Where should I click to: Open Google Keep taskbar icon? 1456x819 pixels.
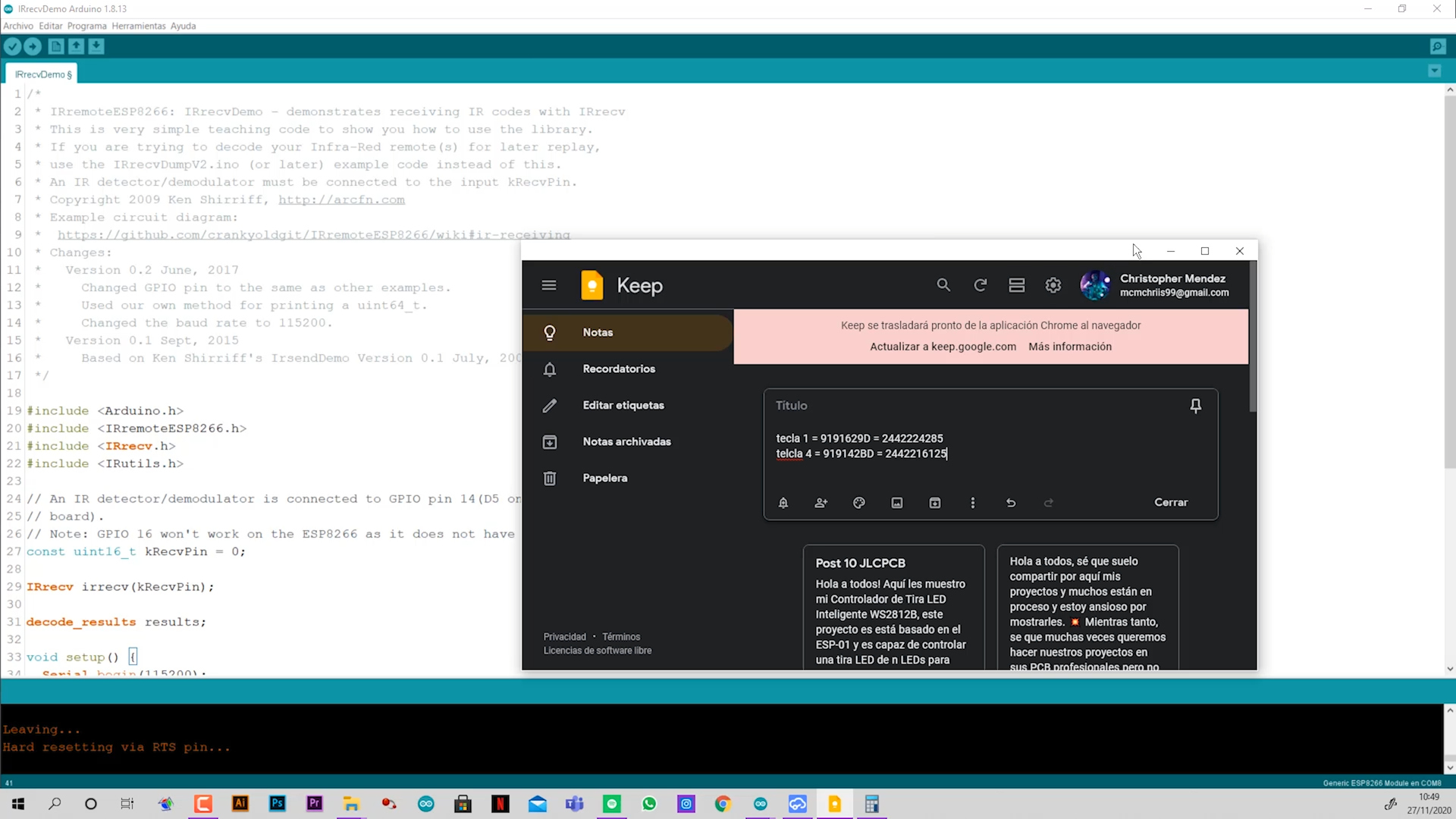(834, 804)
